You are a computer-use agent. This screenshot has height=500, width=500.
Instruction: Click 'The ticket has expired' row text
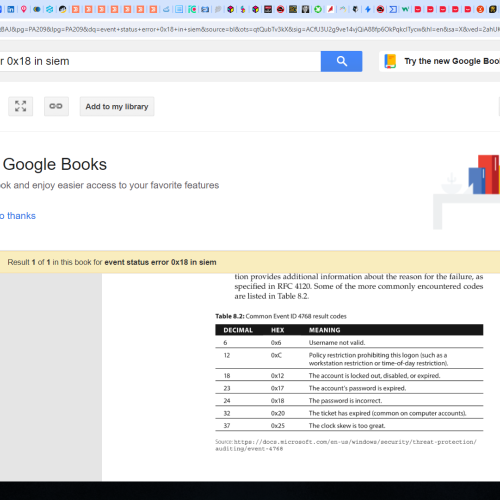[387, 413]
